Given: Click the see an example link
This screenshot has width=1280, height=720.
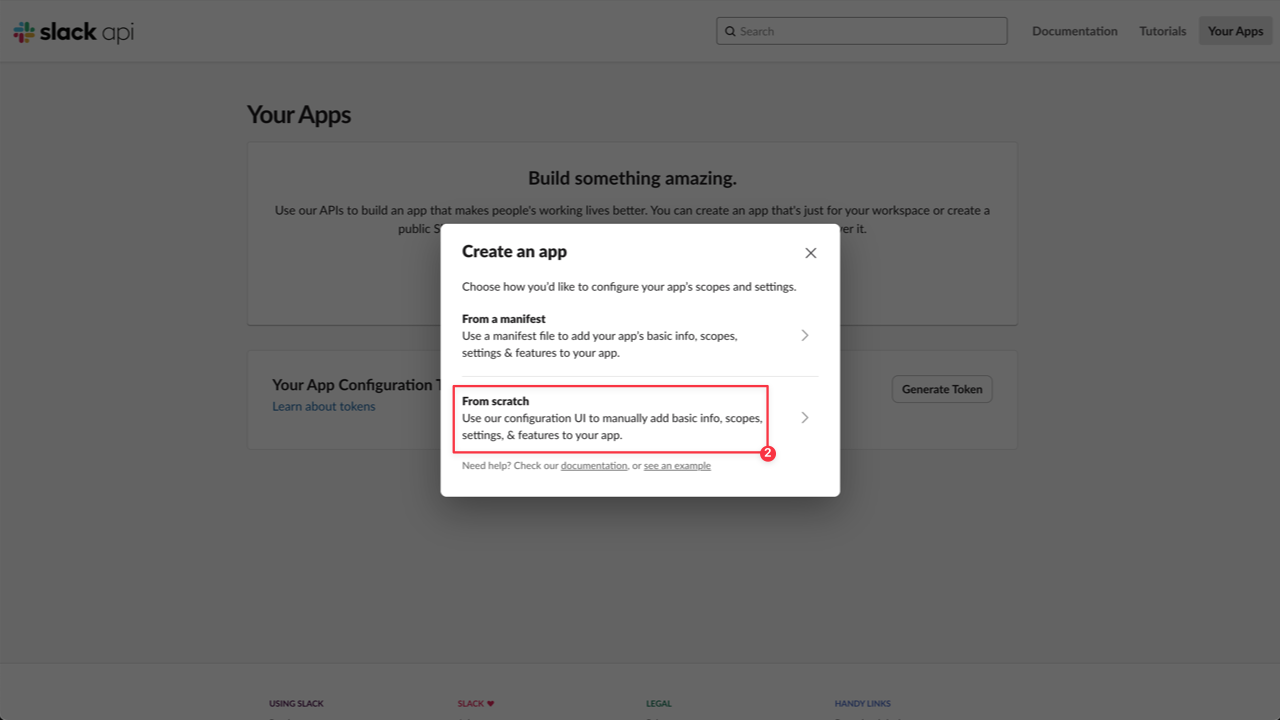Looking at the screenshot, I should point(676,465).
